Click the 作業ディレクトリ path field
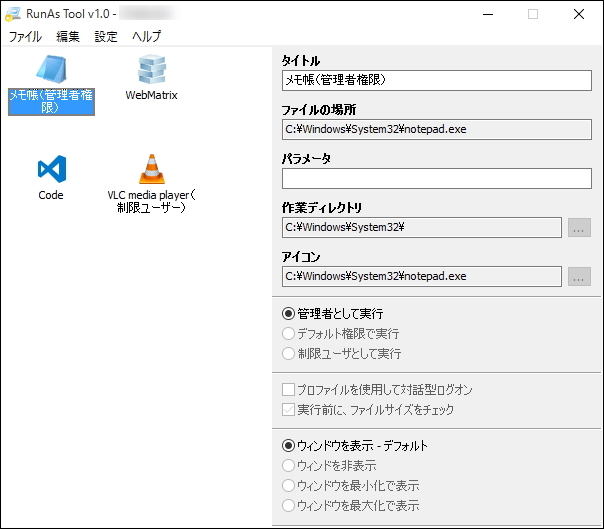The image size is (604, 529). 421,227
